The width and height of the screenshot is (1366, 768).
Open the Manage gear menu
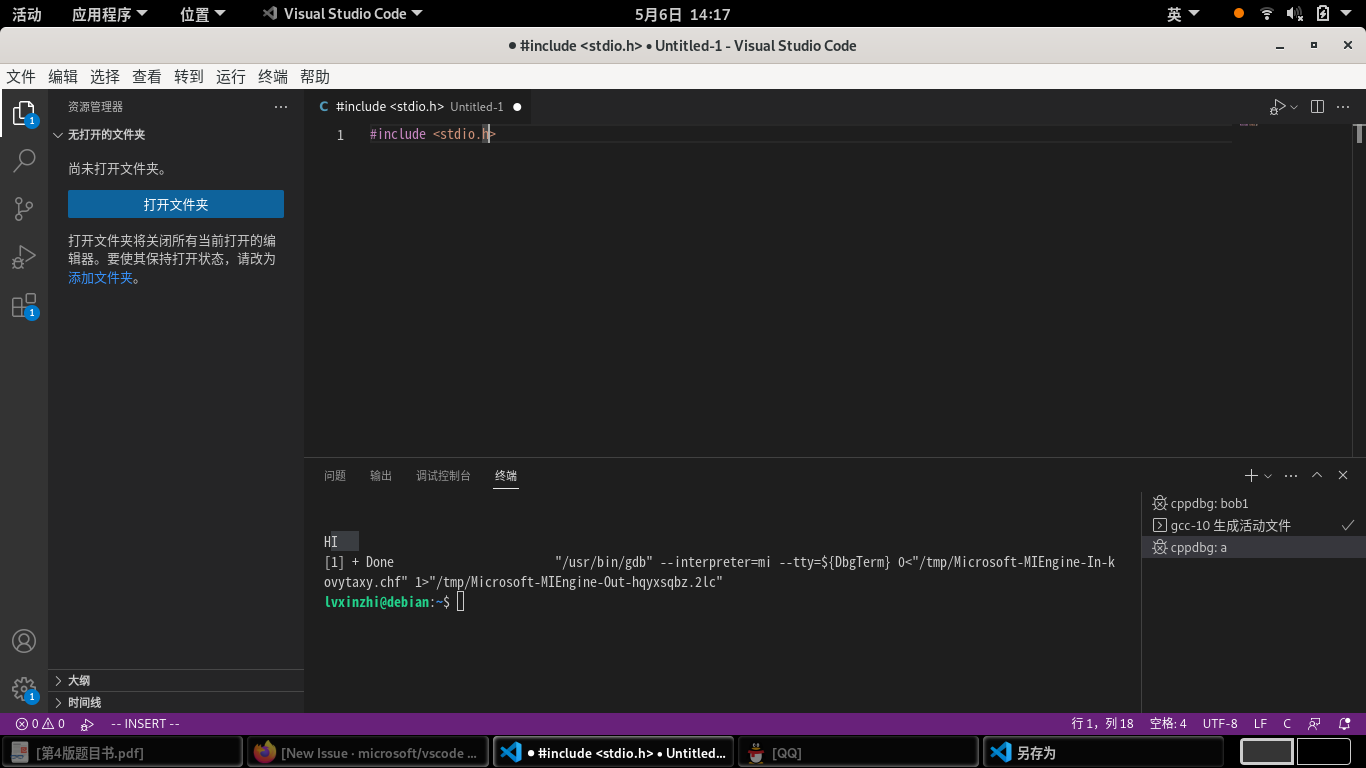(25, 689)
